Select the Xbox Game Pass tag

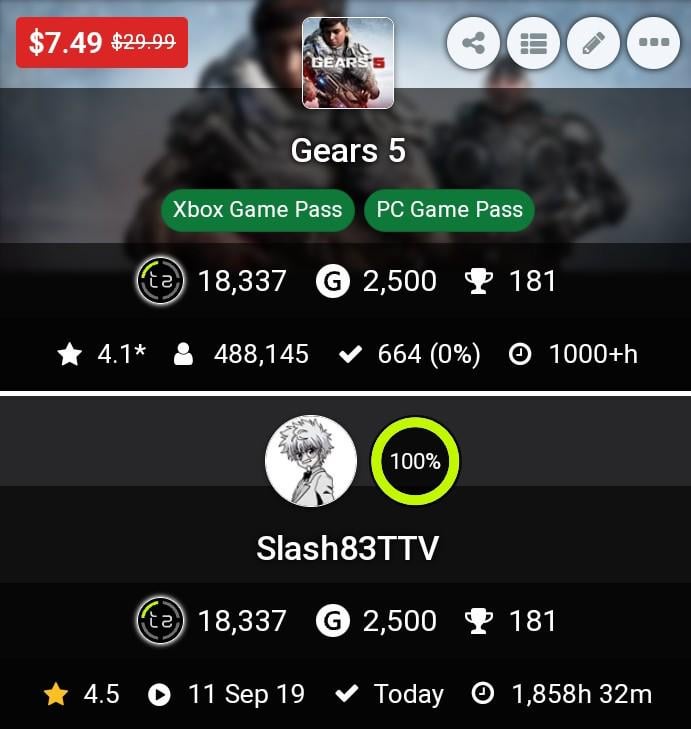tap(258, 210)
